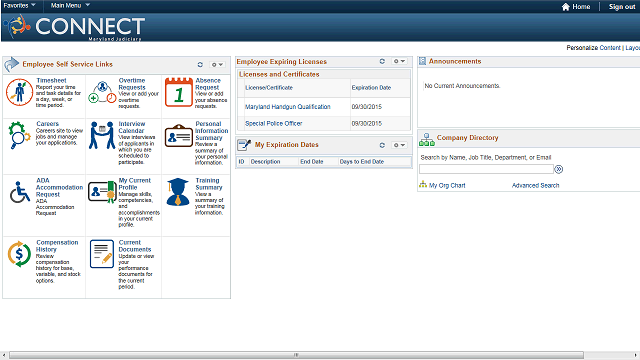
Task: Open the My Org Chart link
Action: point(447,185)
